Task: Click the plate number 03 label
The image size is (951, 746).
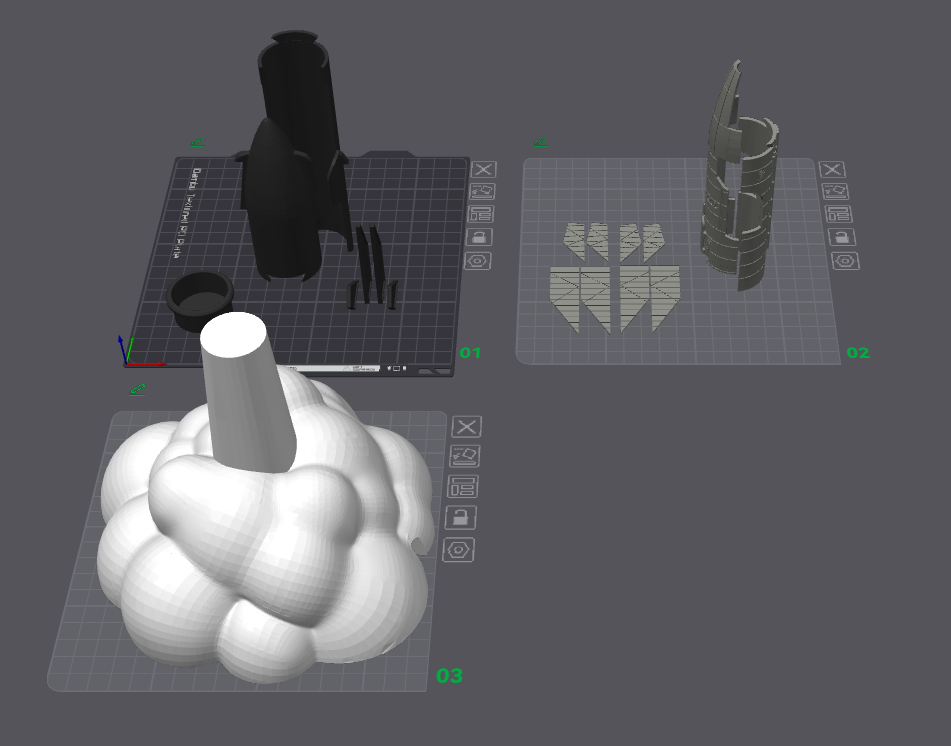Action: click(449, 675)
